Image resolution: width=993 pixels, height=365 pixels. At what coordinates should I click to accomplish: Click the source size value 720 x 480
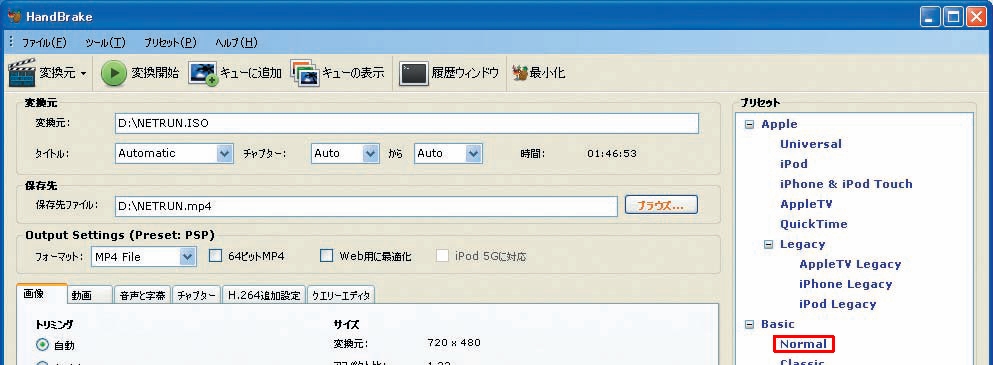point(453,343)
